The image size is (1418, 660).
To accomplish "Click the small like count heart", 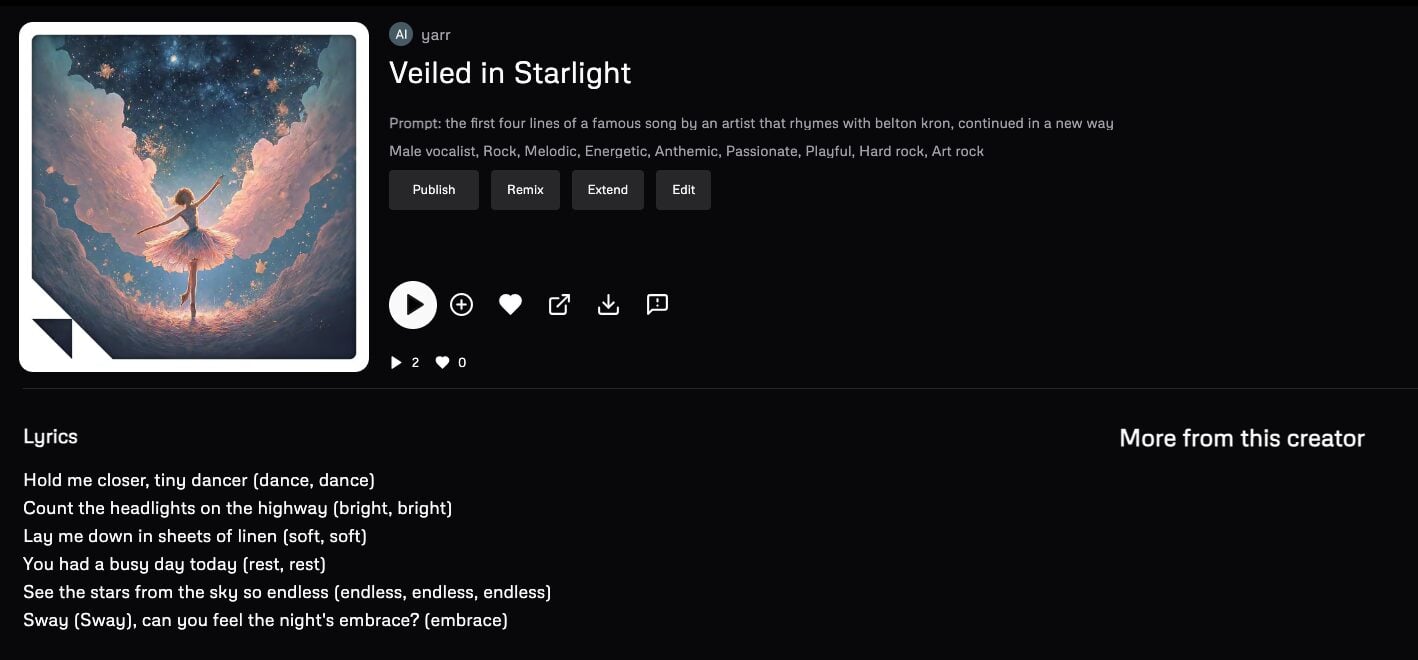I will tap(442, 363).
